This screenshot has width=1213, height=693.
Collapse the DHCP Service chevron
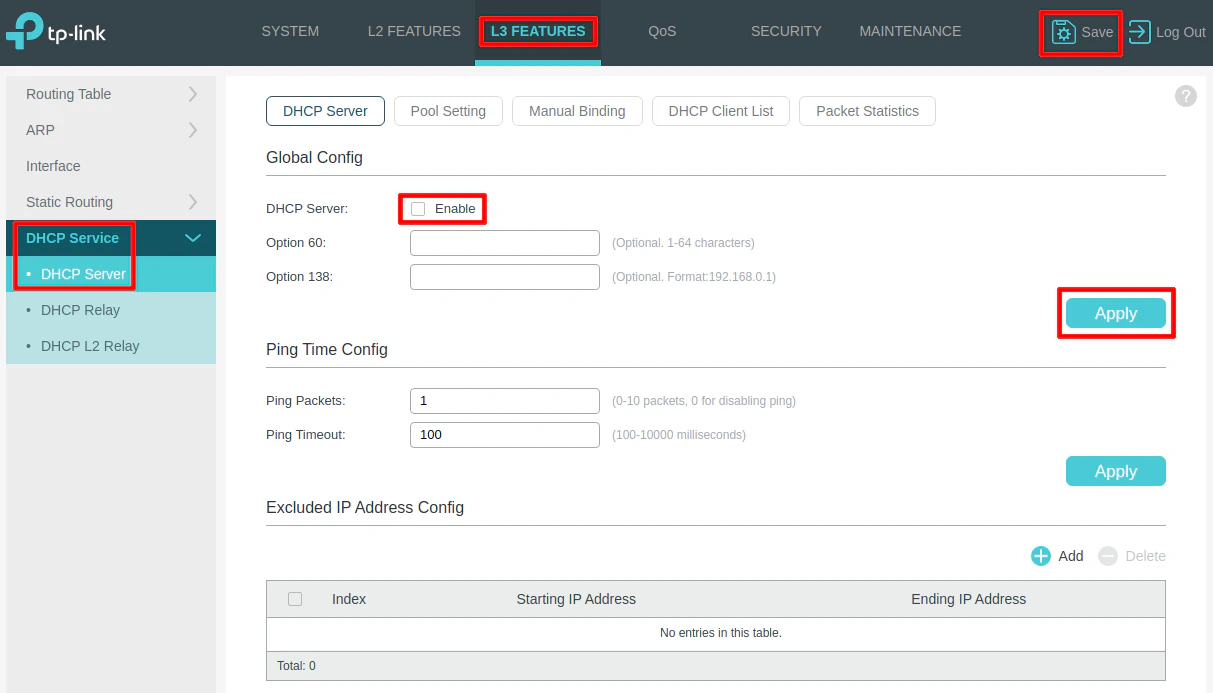[193, 238]
